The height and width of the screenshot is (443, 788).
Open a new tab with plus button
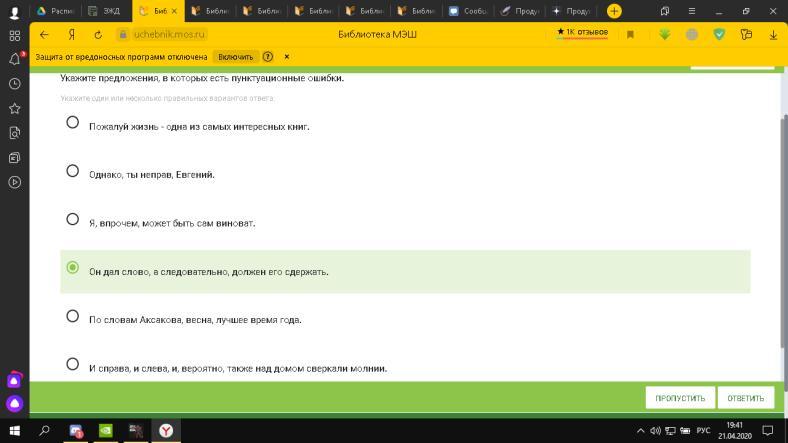[x=614, y=11]
